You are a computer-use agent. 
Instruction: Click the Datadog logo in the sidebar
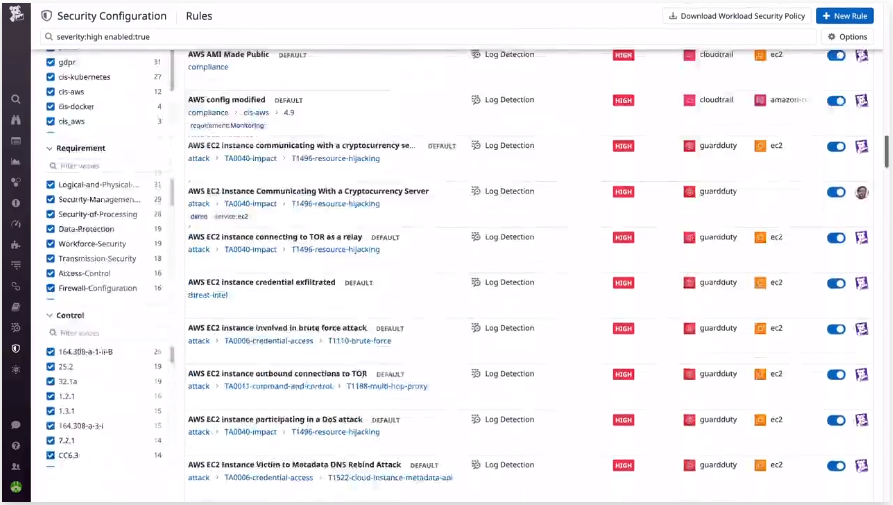coord(16,13)
